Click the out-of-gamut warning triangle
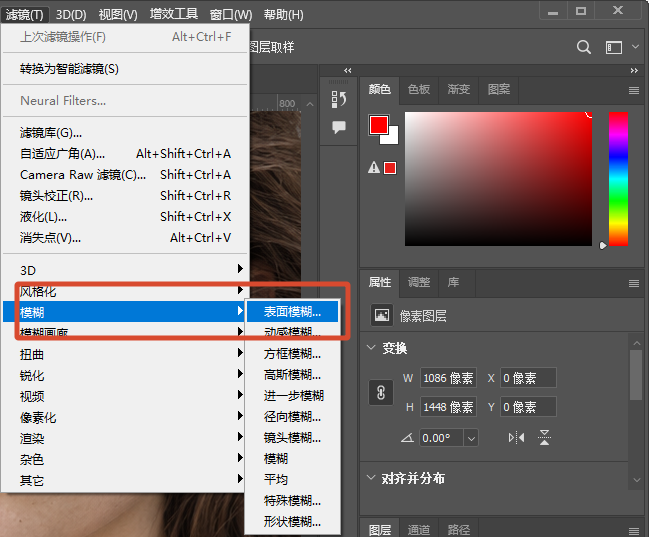The image size is (649, 537). pos(374,167)
